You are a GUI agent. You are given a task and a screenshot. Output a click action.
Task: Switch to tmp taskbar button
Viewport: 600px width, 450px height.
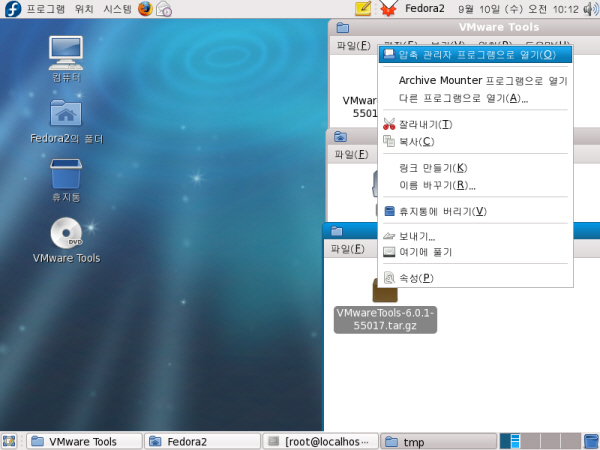[439, 442]
